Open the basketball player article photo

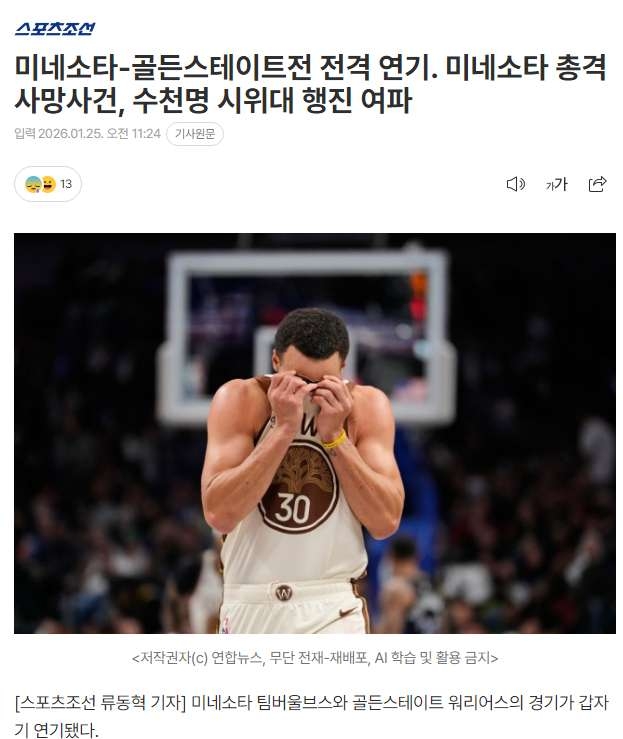click(315, 433)
